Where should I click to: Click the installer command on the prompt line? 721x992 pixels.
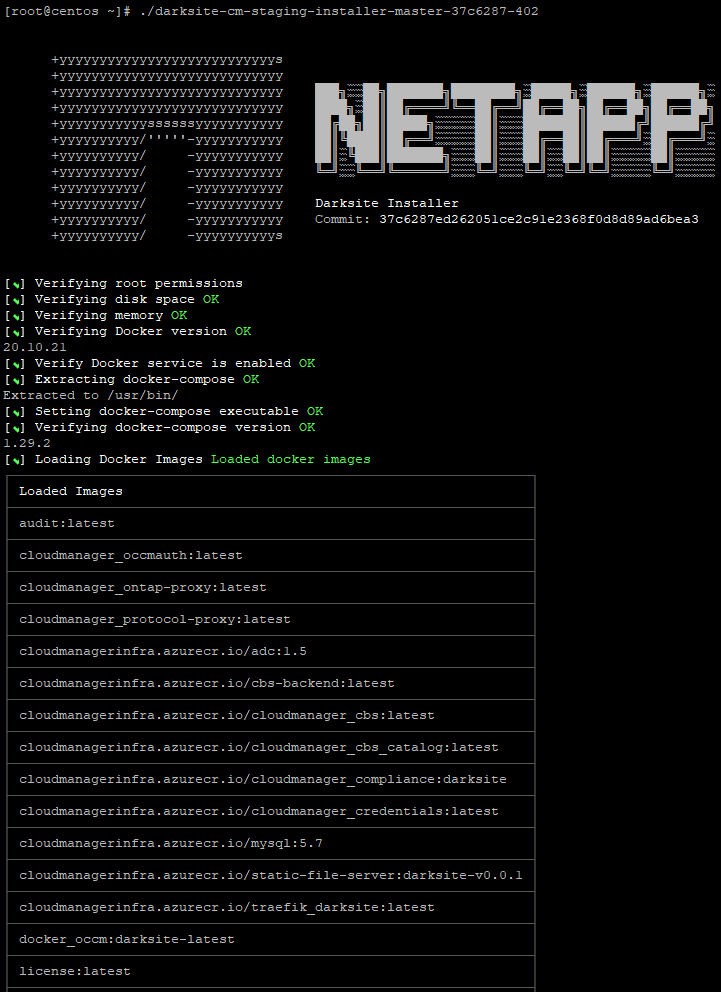339,11
